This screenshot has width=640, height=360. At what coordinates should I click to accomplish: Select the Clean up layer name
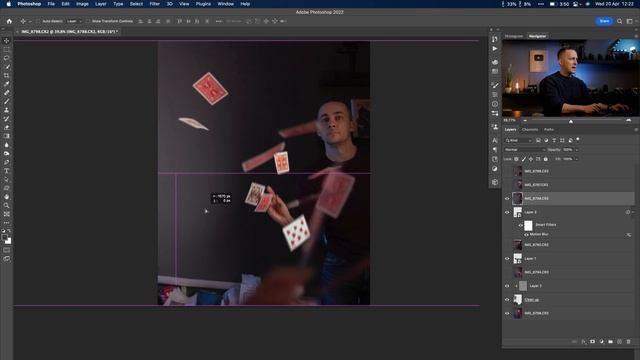[x=531, y=300]
